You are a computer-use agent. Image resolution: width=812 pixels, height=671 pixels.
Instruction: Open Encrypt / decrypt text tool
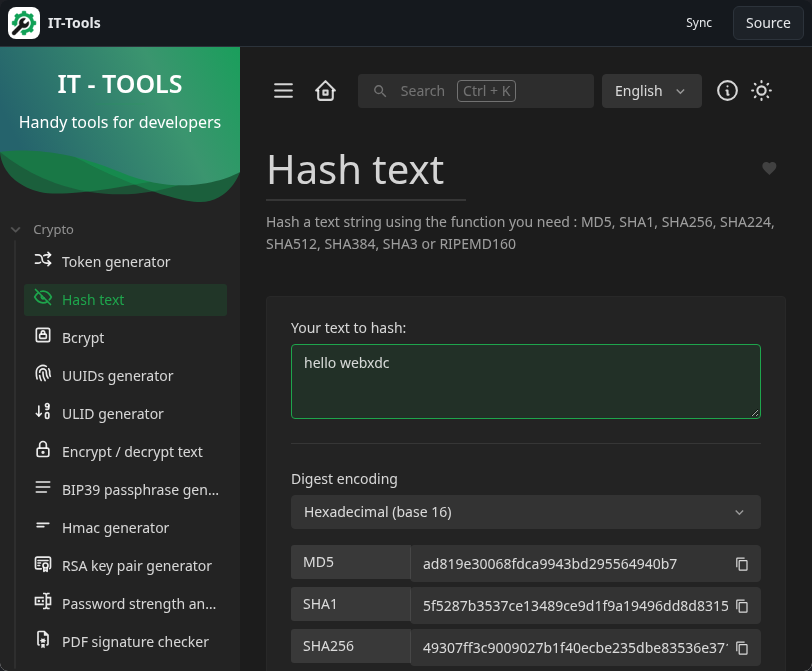[125, 452]
